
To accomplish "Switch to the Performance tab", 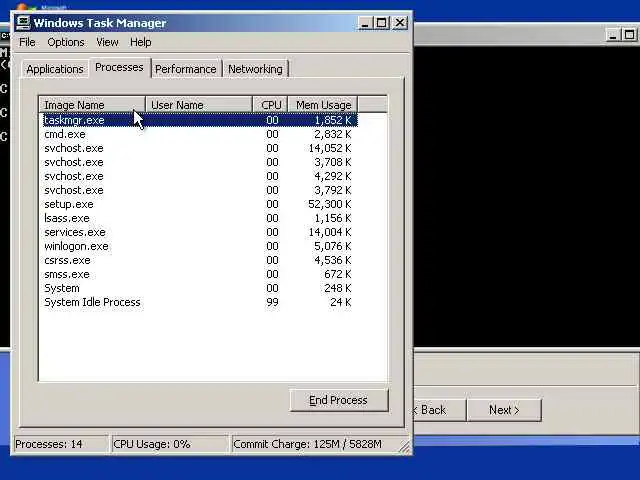I will click(186, 69).
